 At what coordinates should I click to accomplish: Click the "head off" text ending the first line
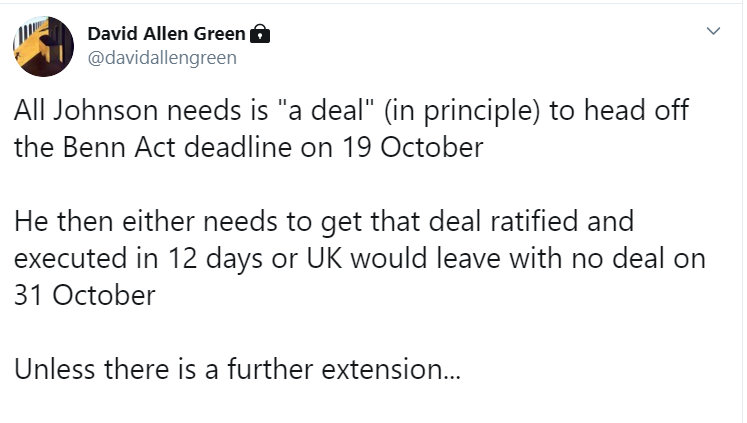[636, 111]
